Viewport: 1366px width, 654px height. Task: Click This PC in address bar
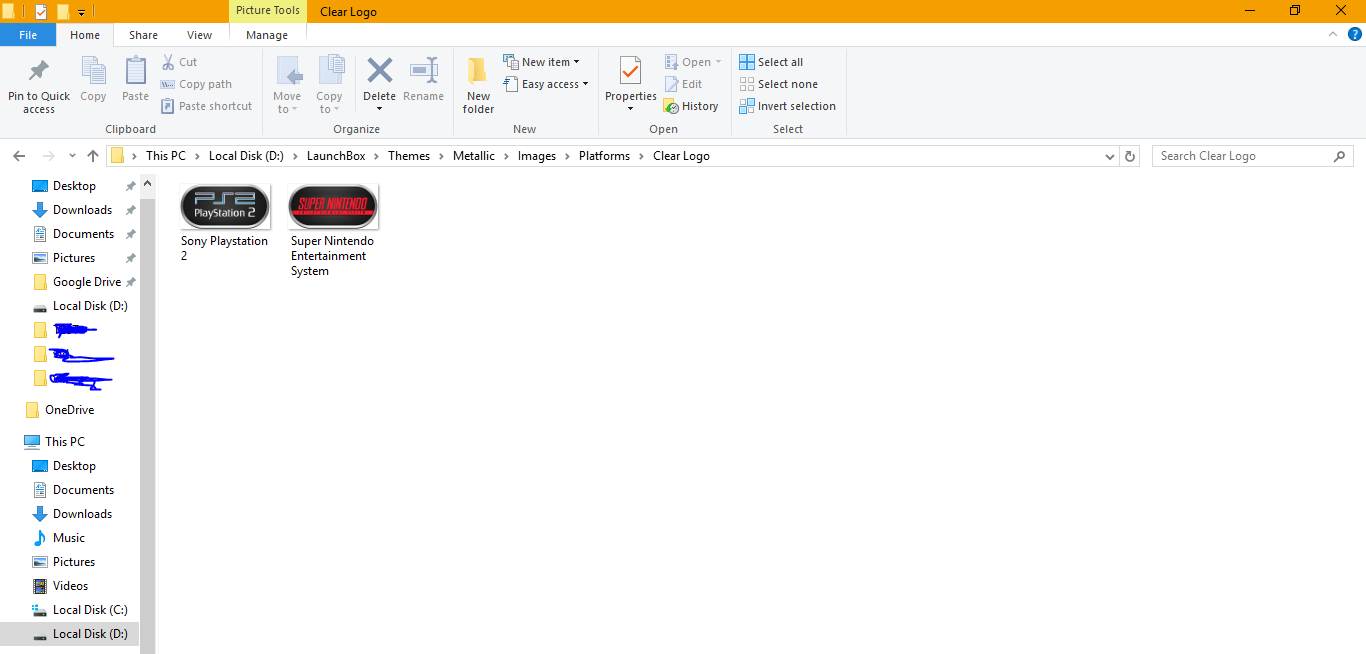(x=166, y=156)
